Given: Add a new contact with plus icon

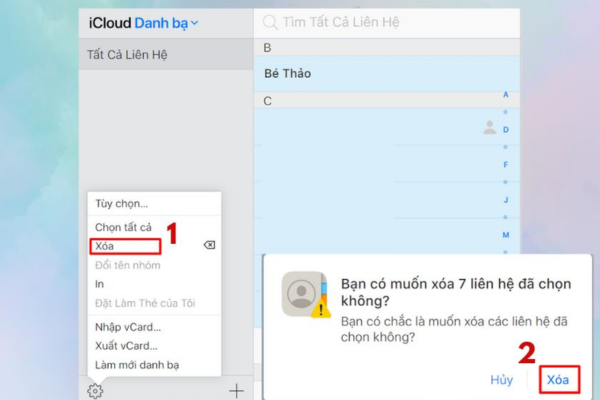Looking at the screenshot, I should point(236,391).
